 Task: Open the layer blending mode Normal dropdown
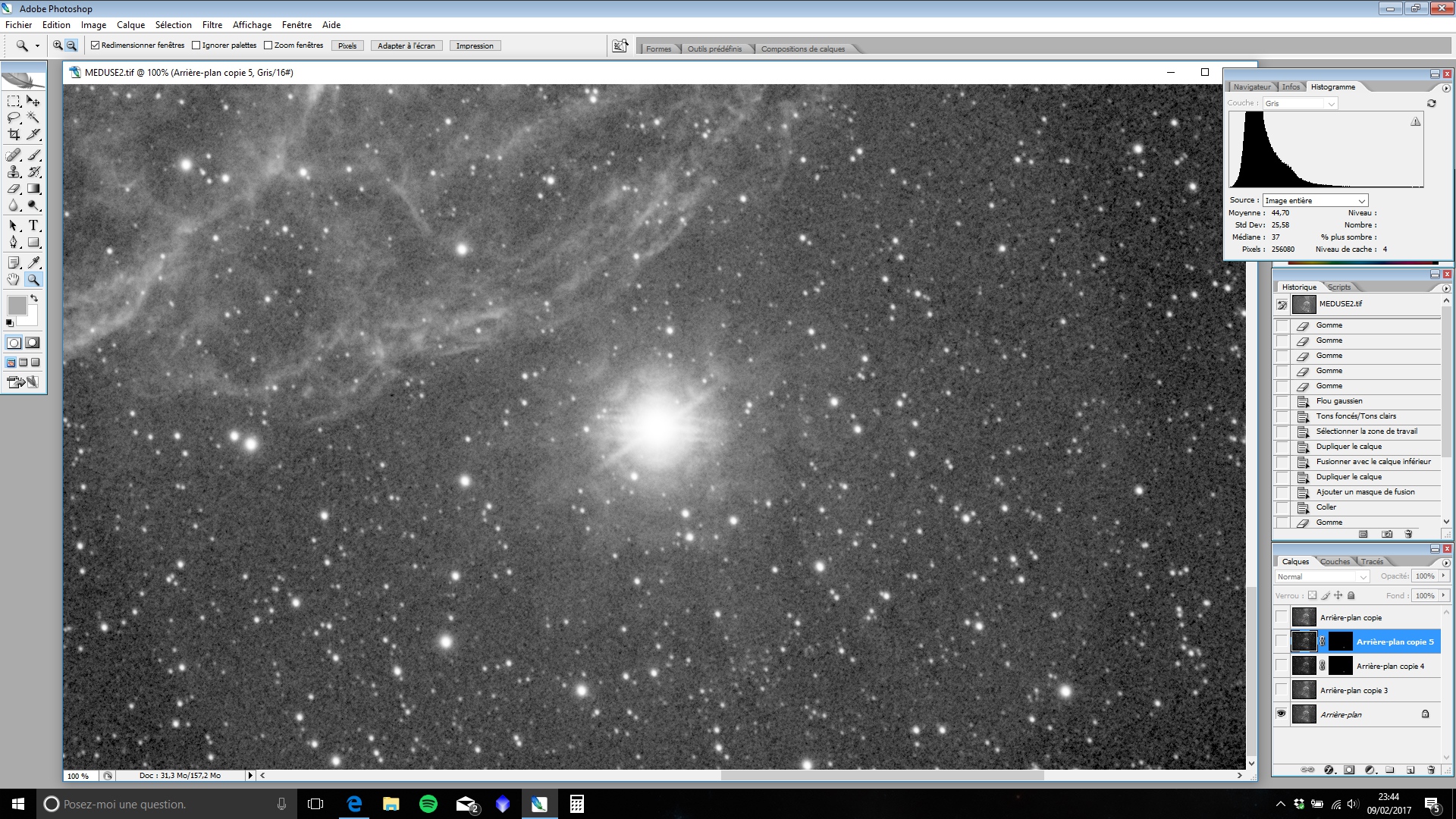[1323, 577]
